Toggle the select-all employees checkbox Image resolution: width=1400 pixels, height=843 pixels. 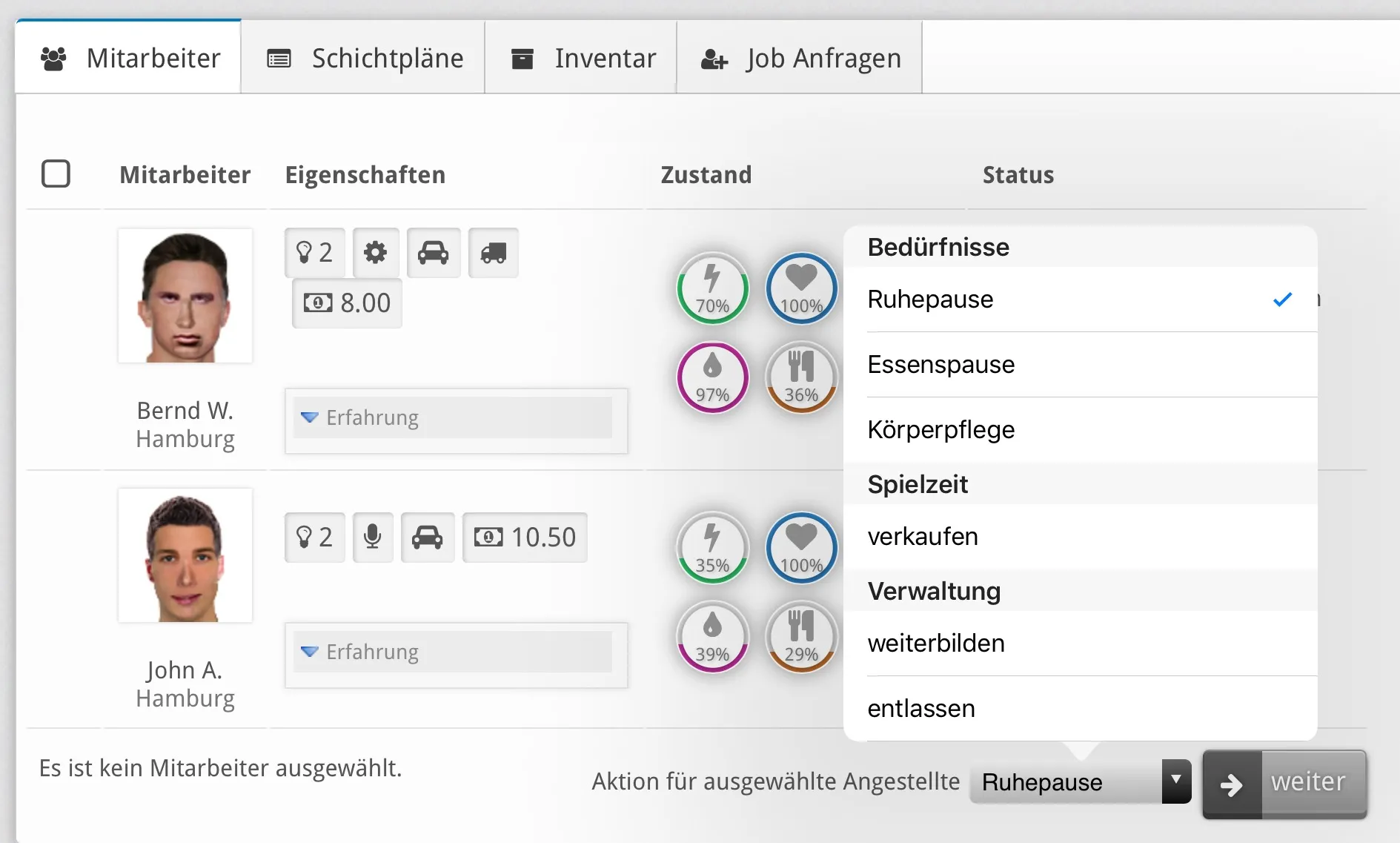tap(56, 174)
